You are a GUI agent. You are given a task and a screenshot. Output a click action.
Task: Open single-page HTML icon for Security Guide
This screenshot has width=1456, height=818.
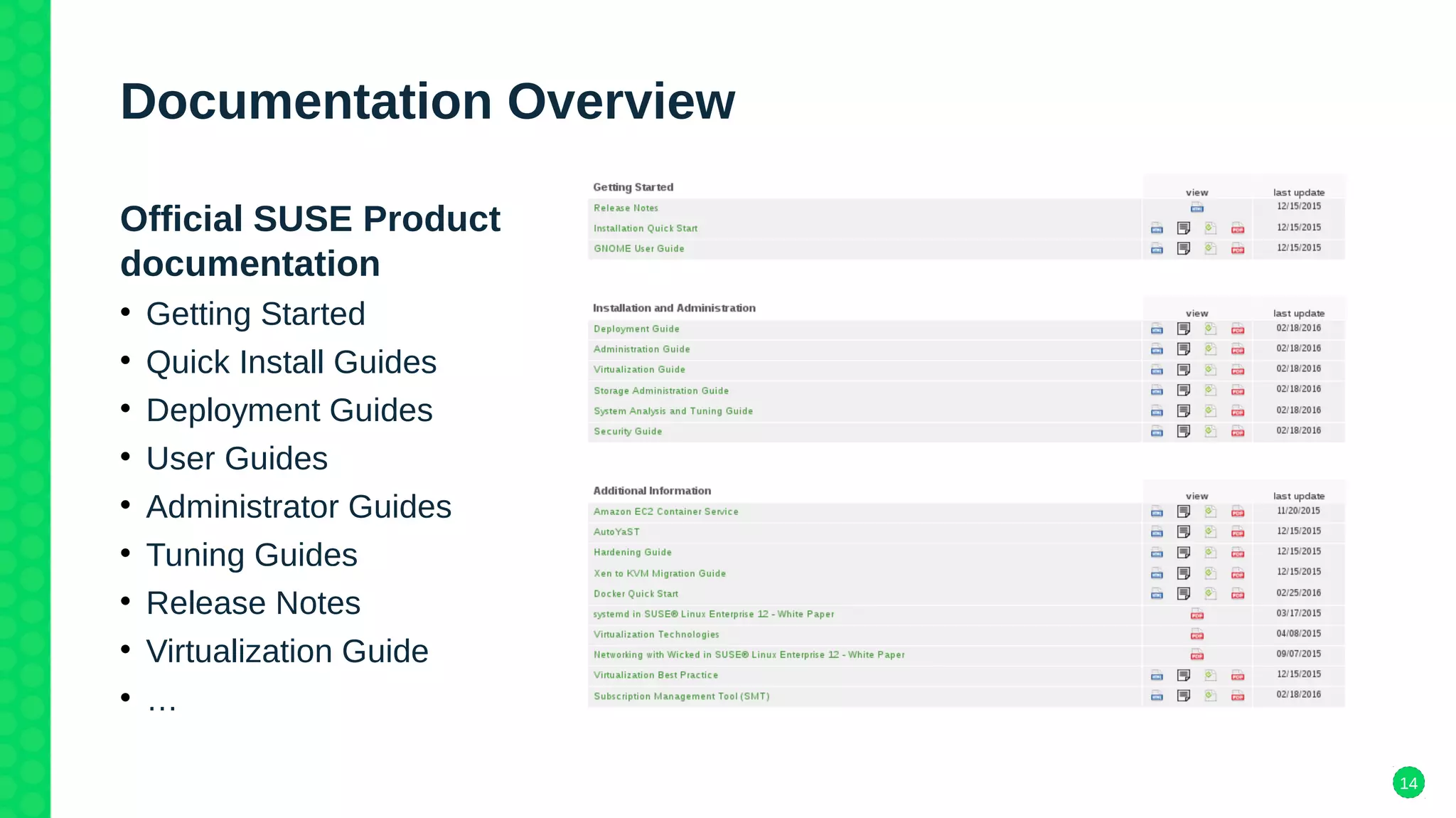1184,431
